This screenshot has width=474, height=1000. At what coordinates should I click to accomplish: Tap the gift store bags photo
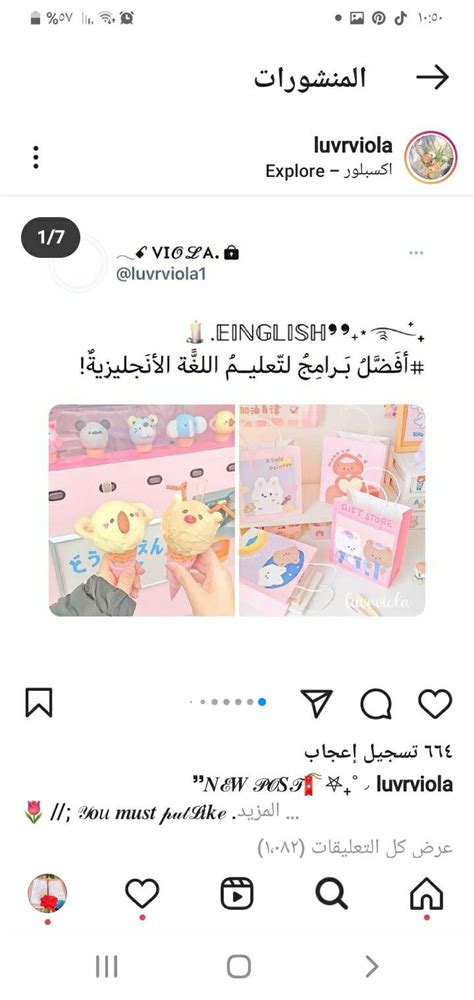(x=332, y=510)
